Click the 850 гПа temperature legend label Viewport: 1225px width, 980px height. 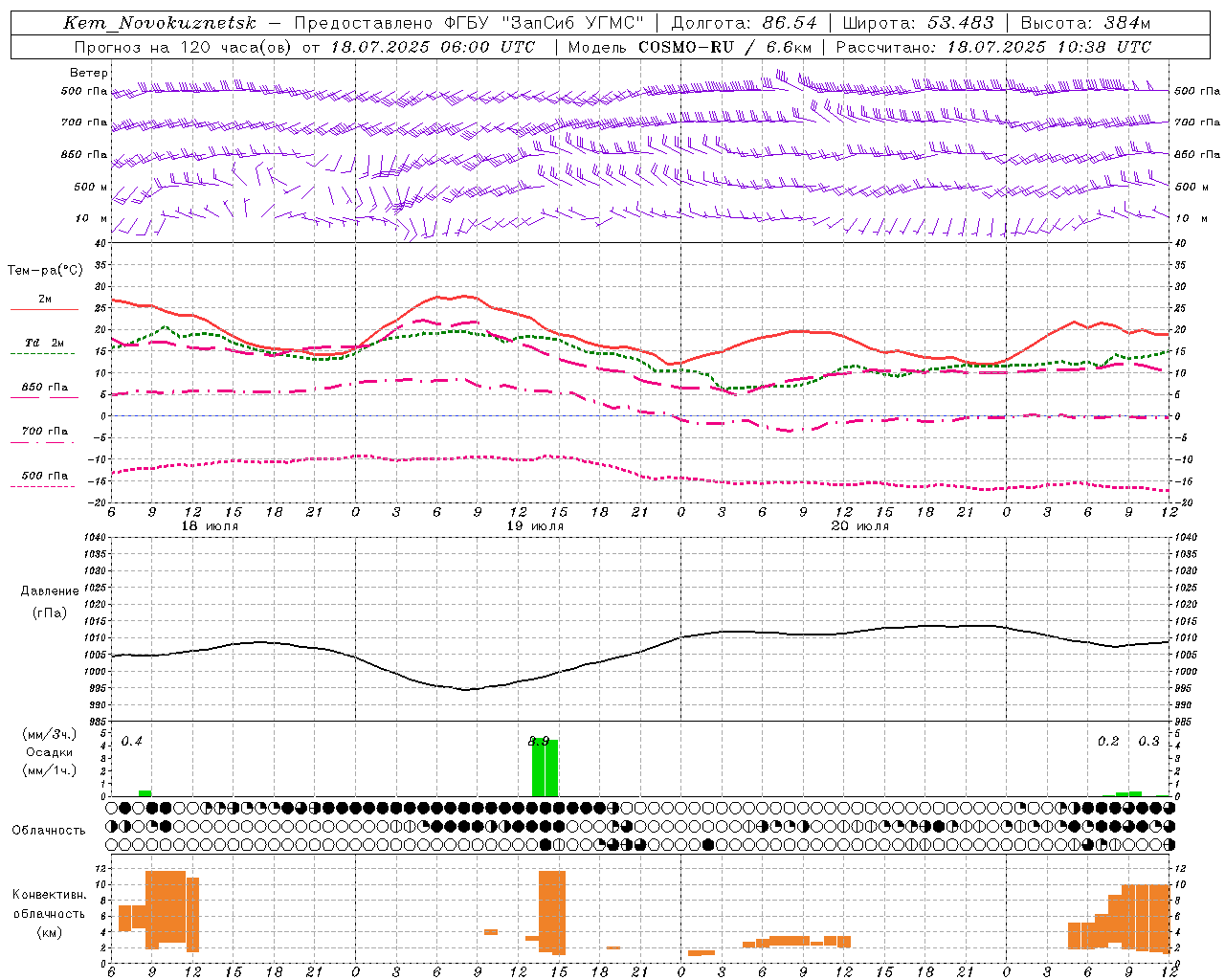tap(45, 388)
